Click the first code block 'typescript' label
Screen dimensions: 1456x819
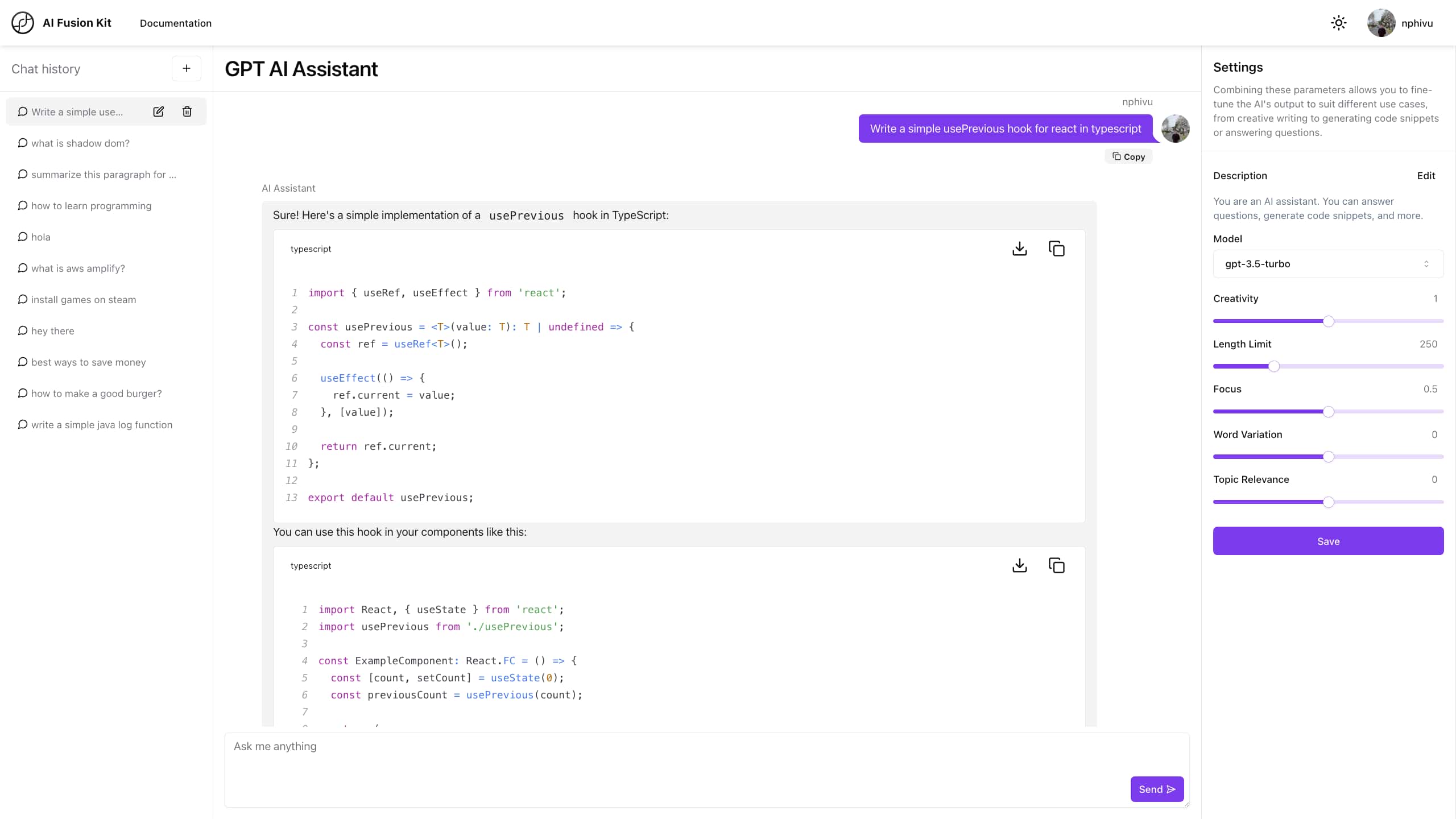(x=311, y=249)
